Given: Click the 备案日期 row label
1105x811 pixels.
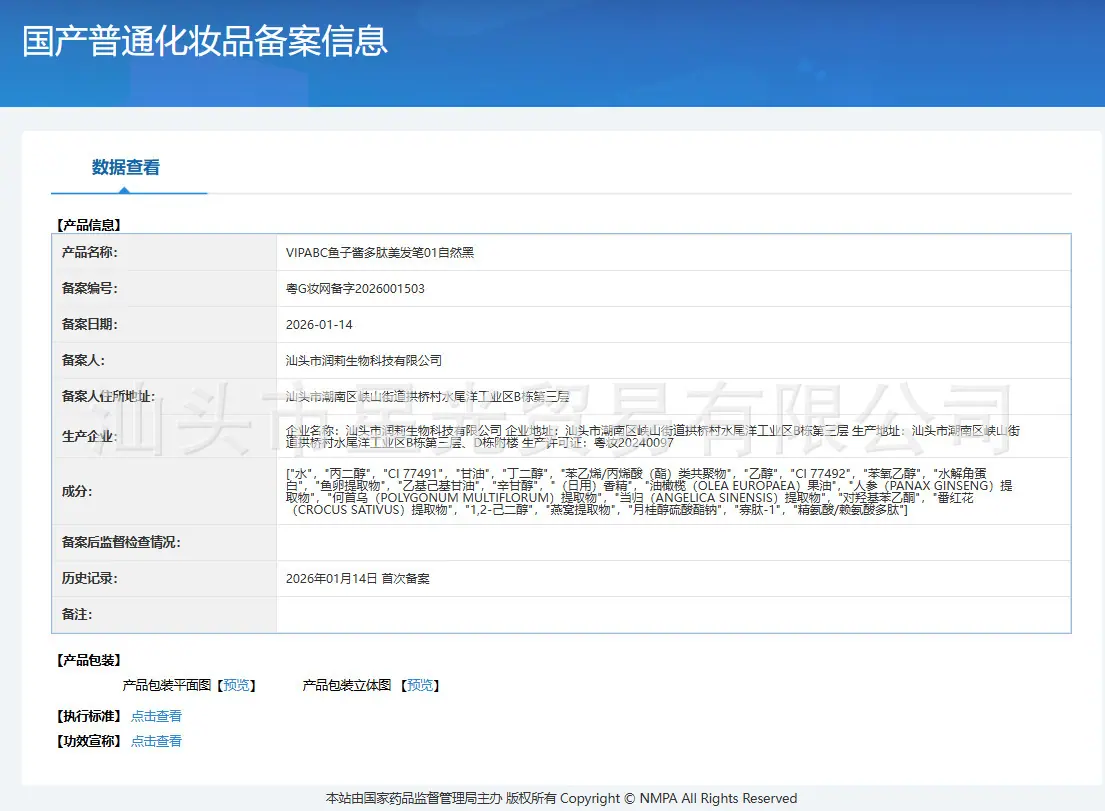Looking at the screenshot, I should (x=89, y=324).
